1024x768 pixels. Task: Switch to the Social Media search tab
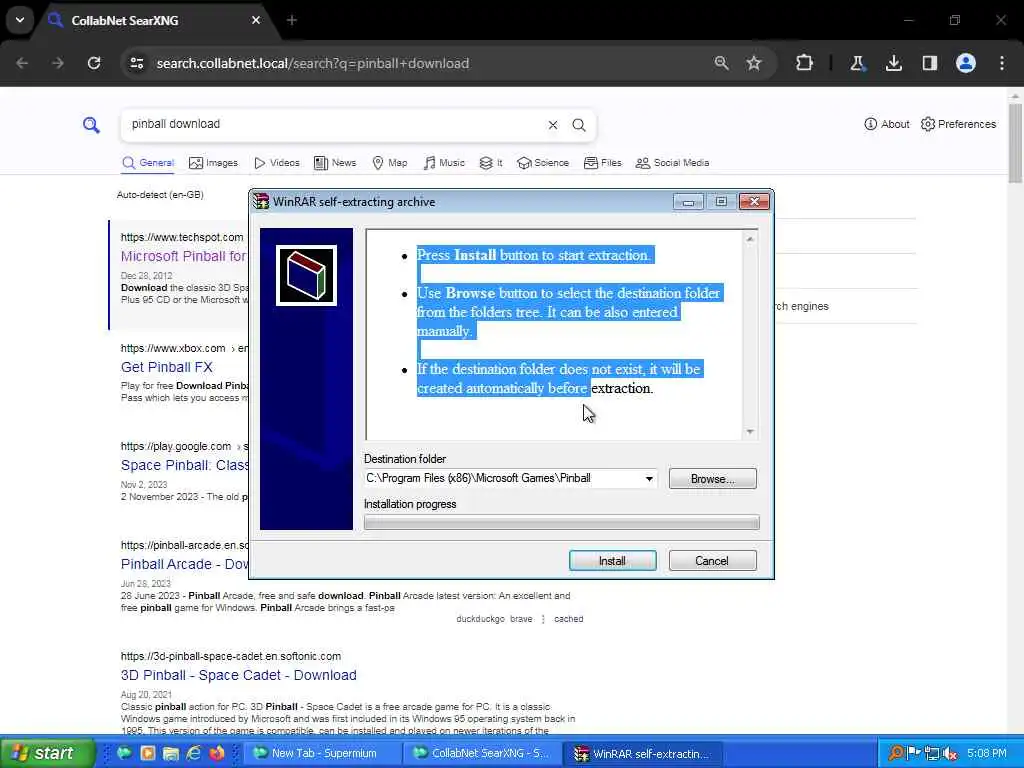click(x=673, y=163)
